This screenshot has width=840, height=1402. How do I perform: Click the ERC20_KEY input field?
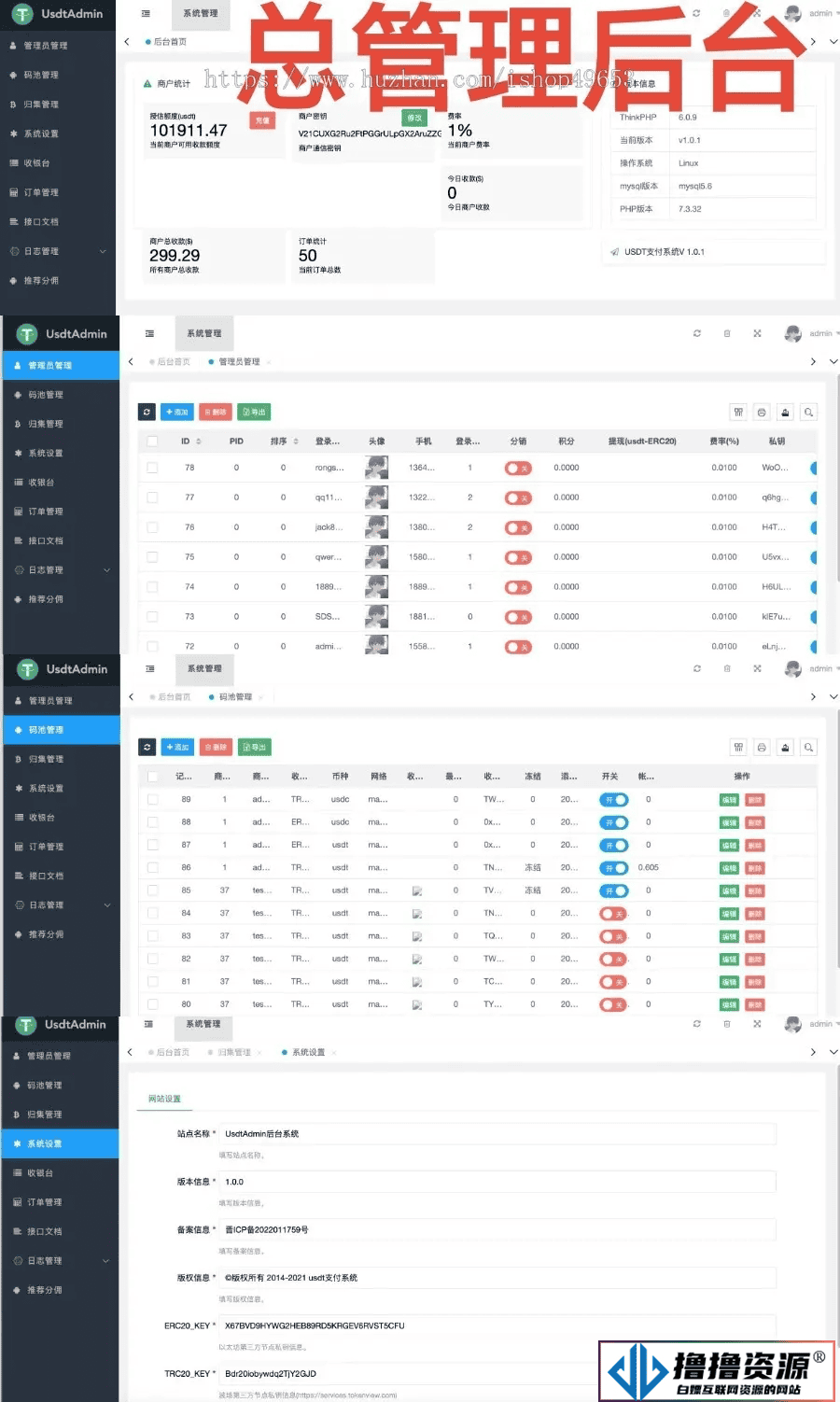tap(497, 1325)
